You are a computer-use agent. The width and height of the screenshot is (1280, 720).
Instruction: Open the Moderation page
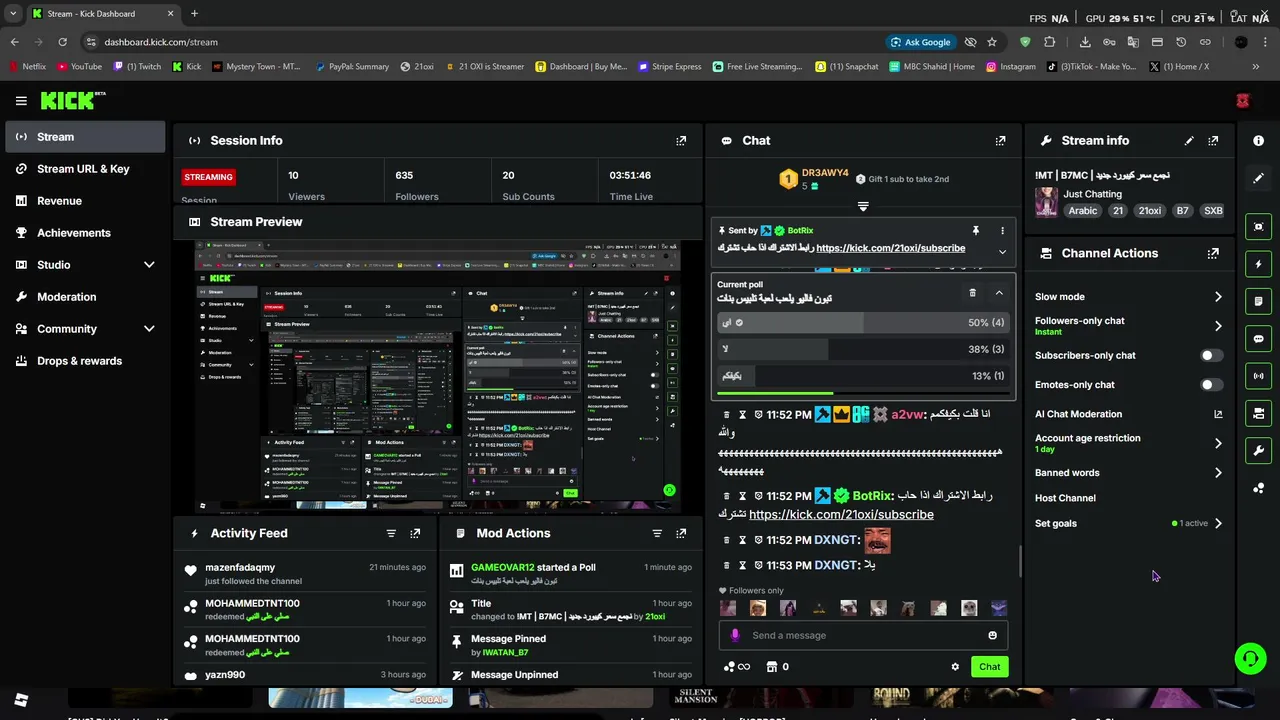tap(85, 297)
